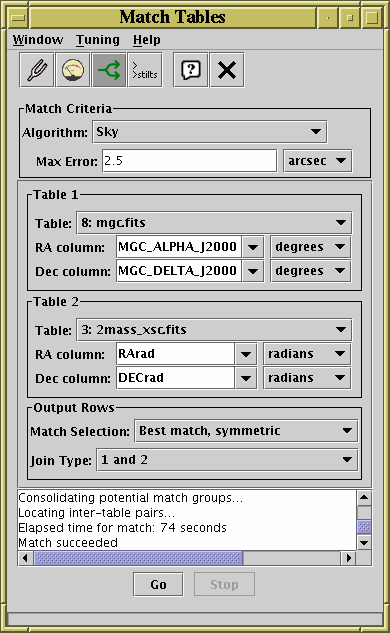390x633 pixels.
Task: Maximize the Match Tables window
Action: point(371,17)
